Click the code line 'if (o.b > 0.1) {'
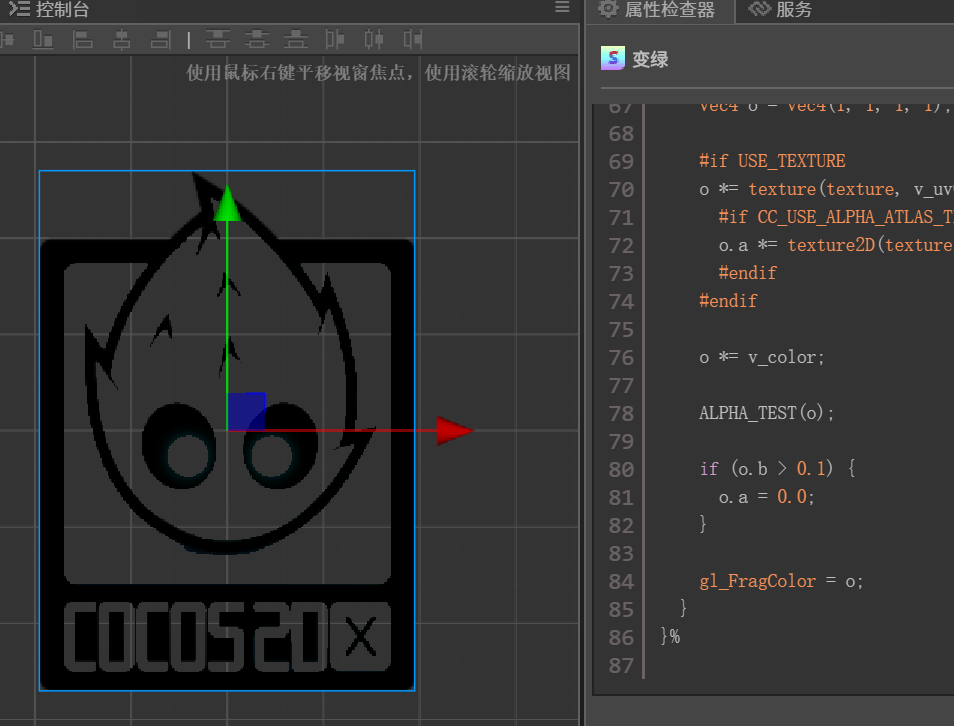The image size is (954, 726). pyautogui.click(x=778, y=469)
